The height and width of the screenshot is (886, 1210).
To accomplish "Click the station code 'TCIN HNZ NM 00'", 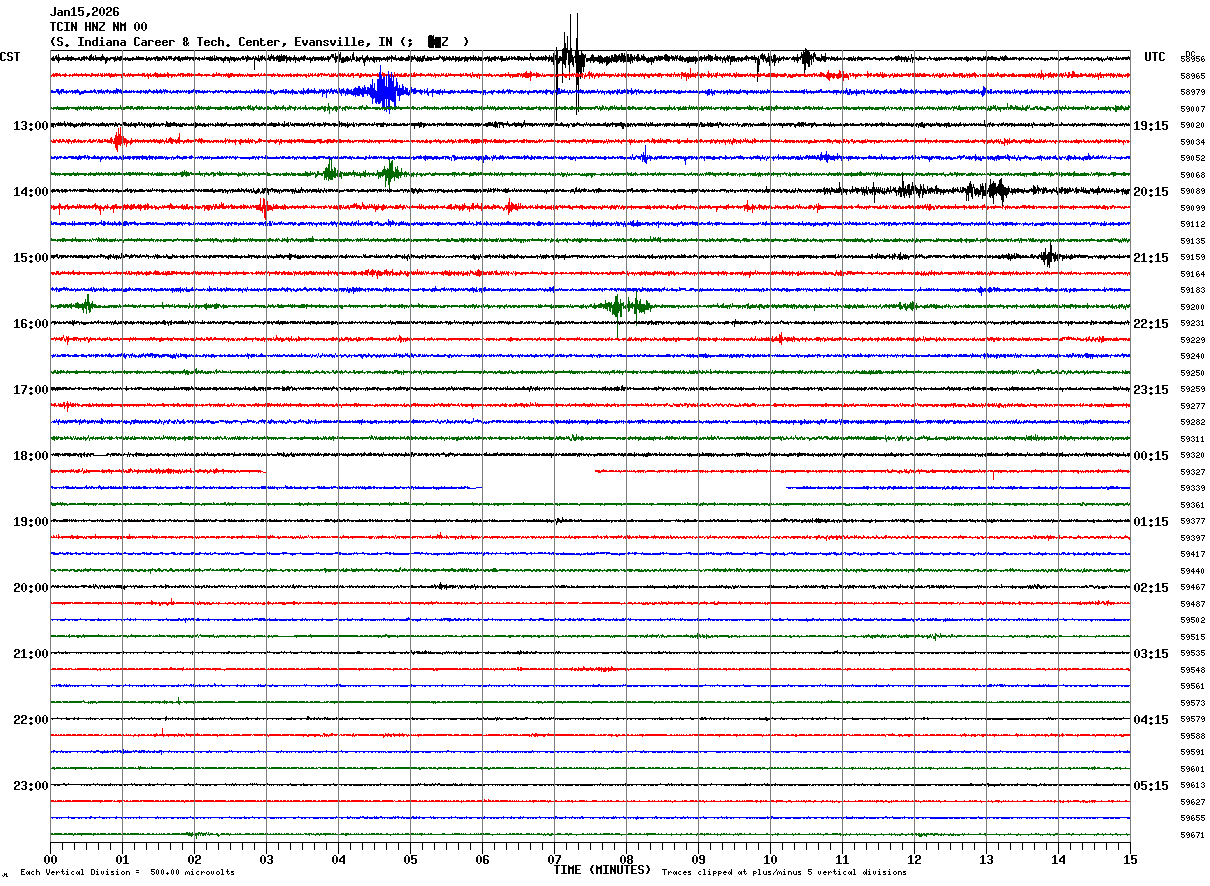I will (99, 27).
